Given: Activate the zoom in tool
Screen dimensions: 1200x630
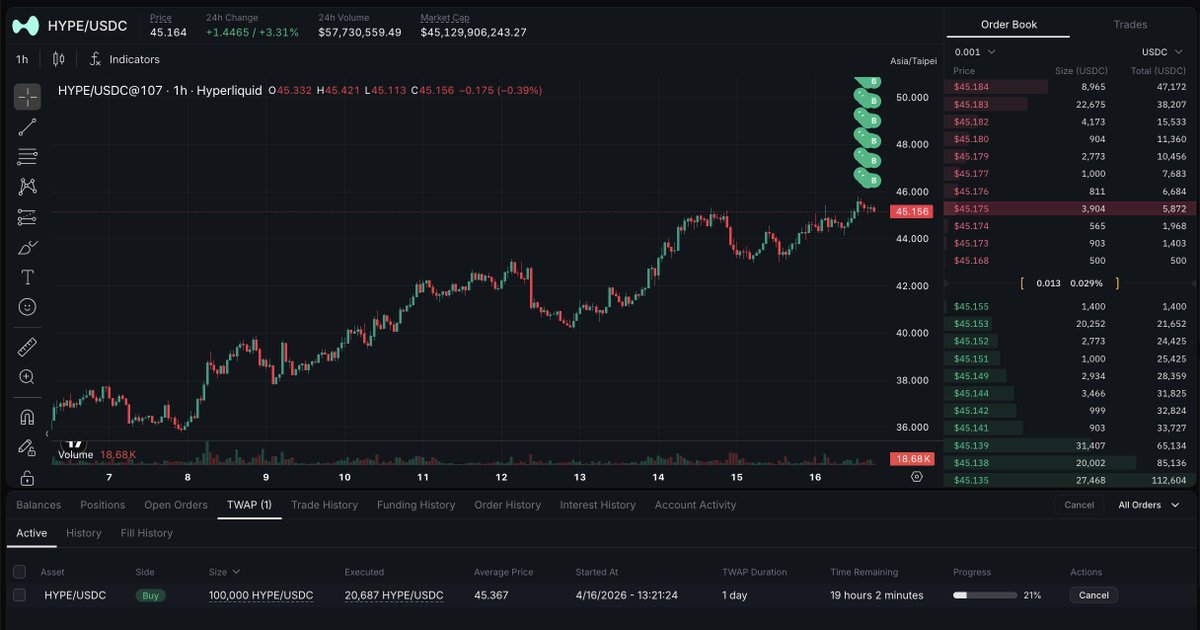Looking at the screenshot, I should [x=27, y=377].
